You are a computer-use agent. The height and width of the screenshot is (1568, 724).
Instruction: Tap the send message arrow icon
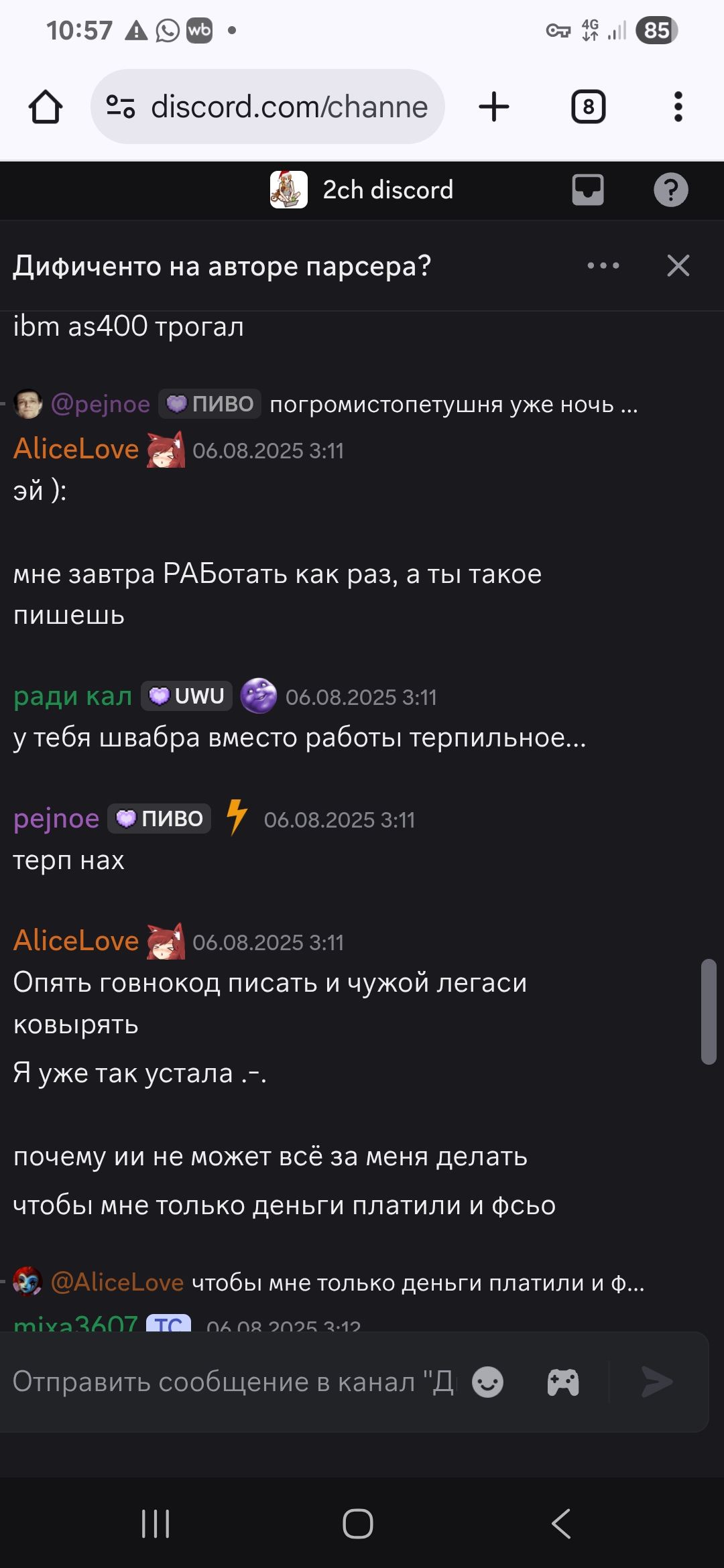coord(657,1382)
